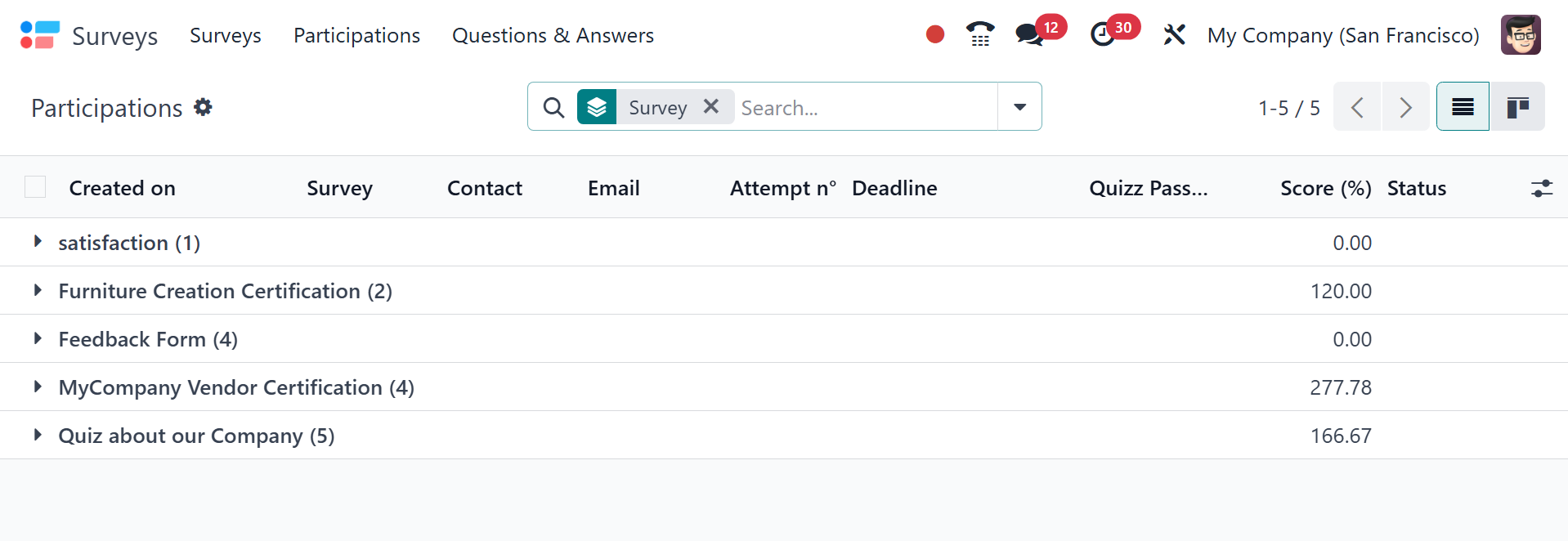Tick the select-all records checkbox
Viewport: 1568px width, 541px height.
point(35,187)
